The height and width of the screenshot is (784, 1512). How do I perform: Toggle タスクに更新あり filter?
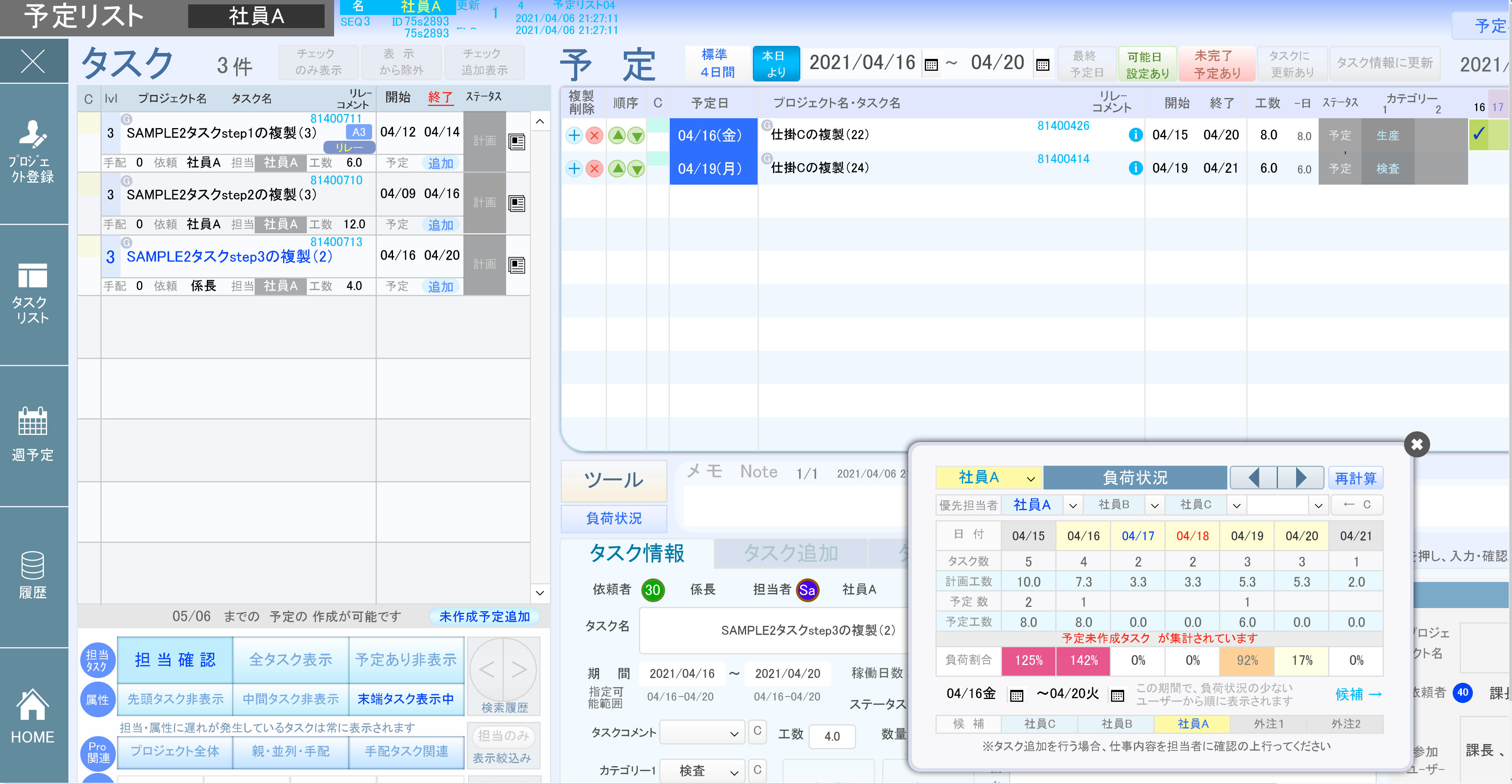click(1292, 64)
